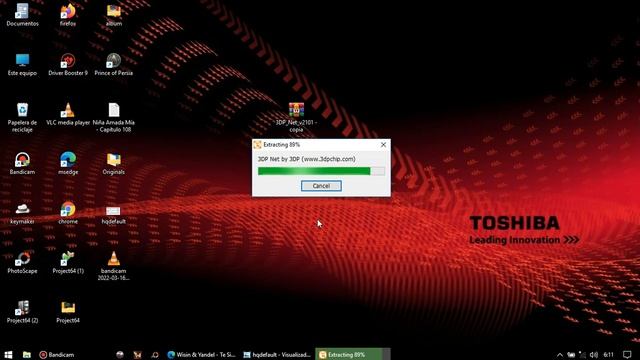640x360 pixels.
Task: Select the Documentos desktop icon
Action: click(x=22, y=15)
